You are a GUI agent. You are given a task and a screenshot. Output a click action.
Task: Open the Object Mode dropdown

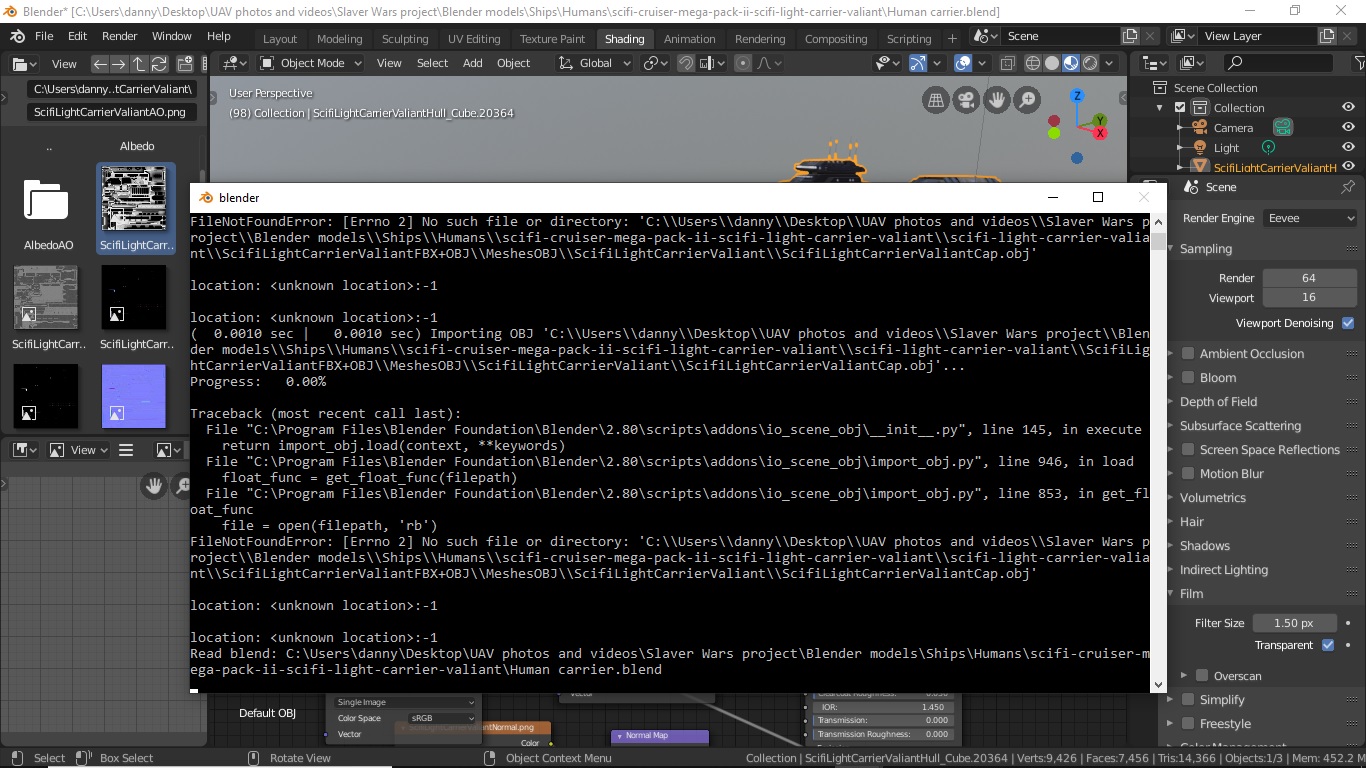click(x=312, y=63)
